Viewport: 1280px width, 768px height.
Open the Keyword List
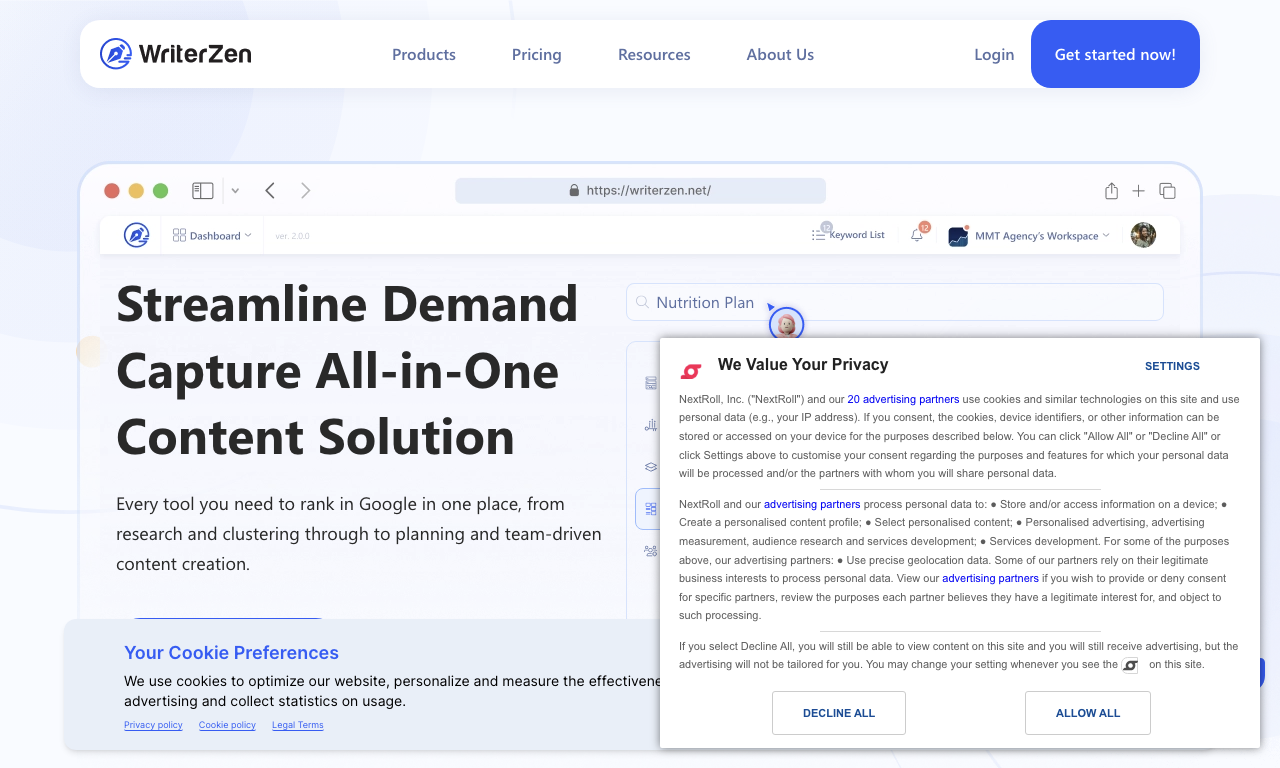(848, 235)
